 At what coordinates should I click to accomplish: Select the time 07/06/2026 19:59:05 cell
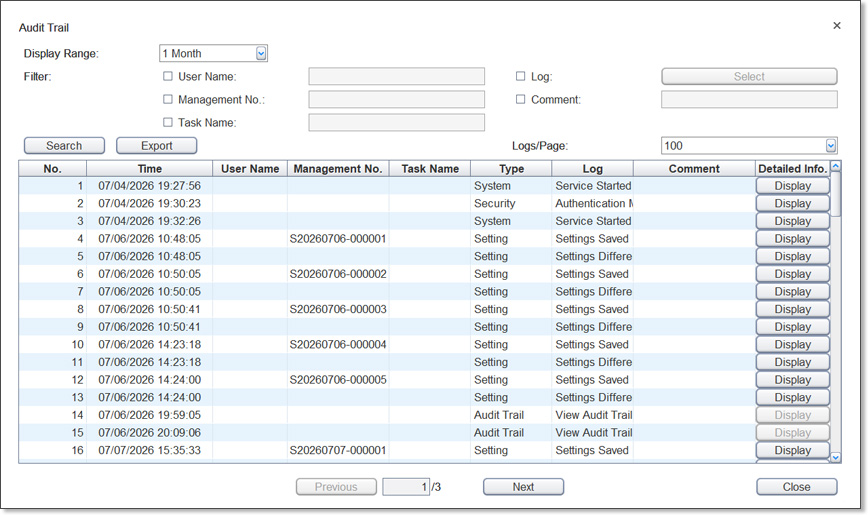[149, 415]
